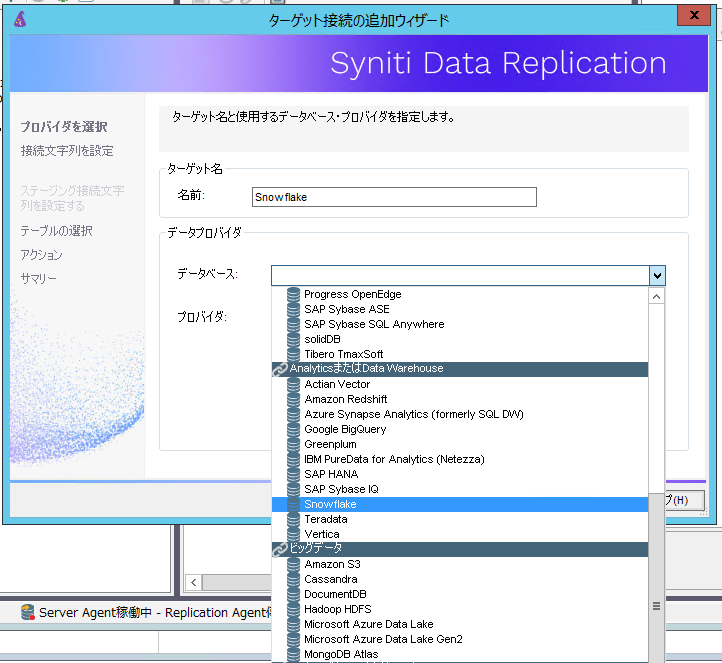Click Server Agent status icon in status bar
The width and height of the screenshot is (722, 663).
[x=28, y=612]
